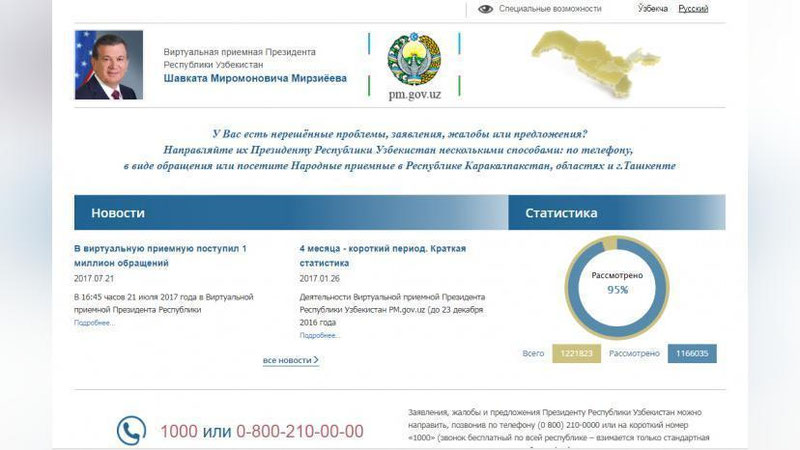Click phone number 0-800-210-00-00
Image resolution: width=800 pixels, height=450 pixels.
[x=299, y=432]
